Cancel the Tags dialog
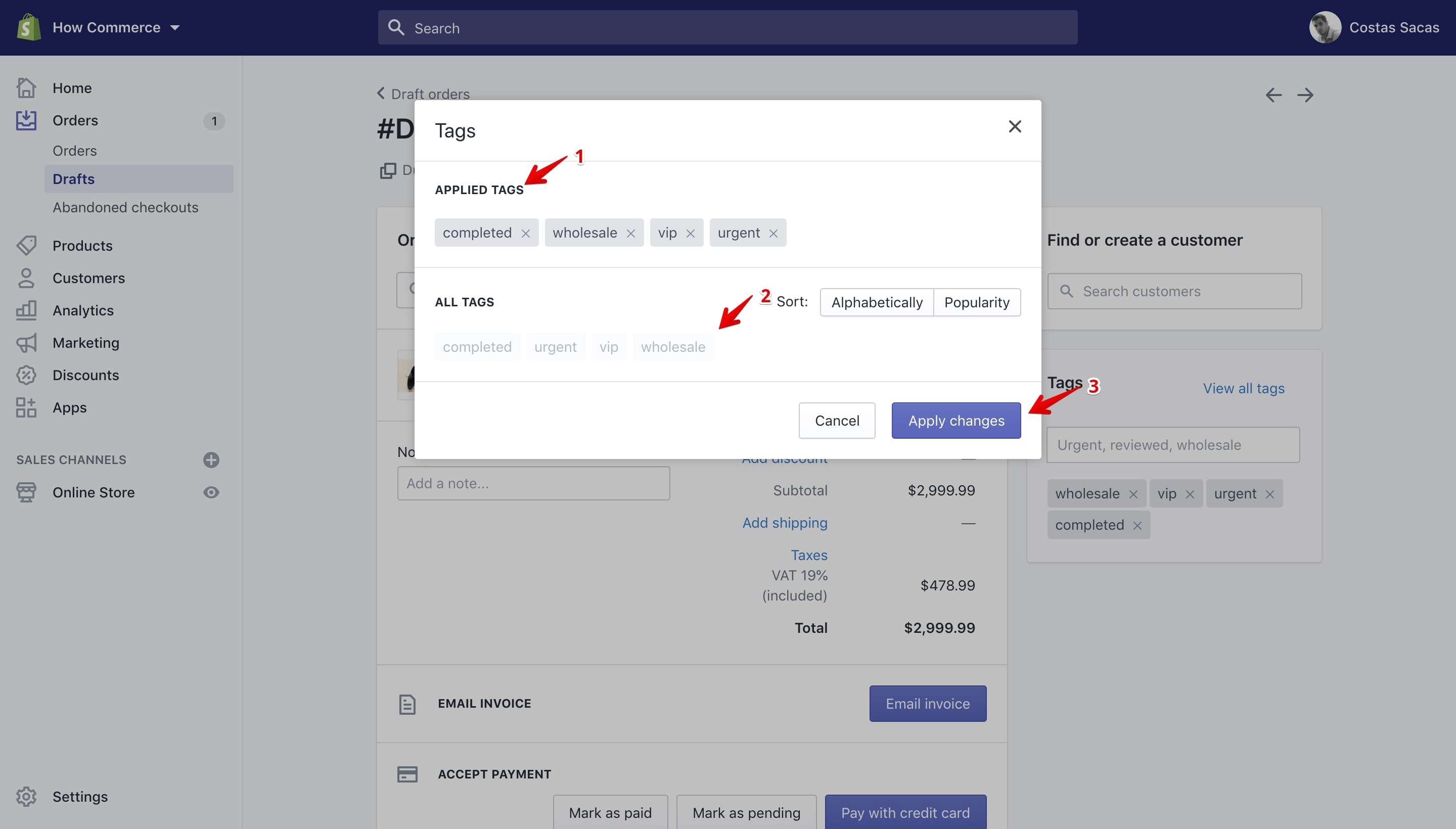1456x829 pixels. (837, 421)
